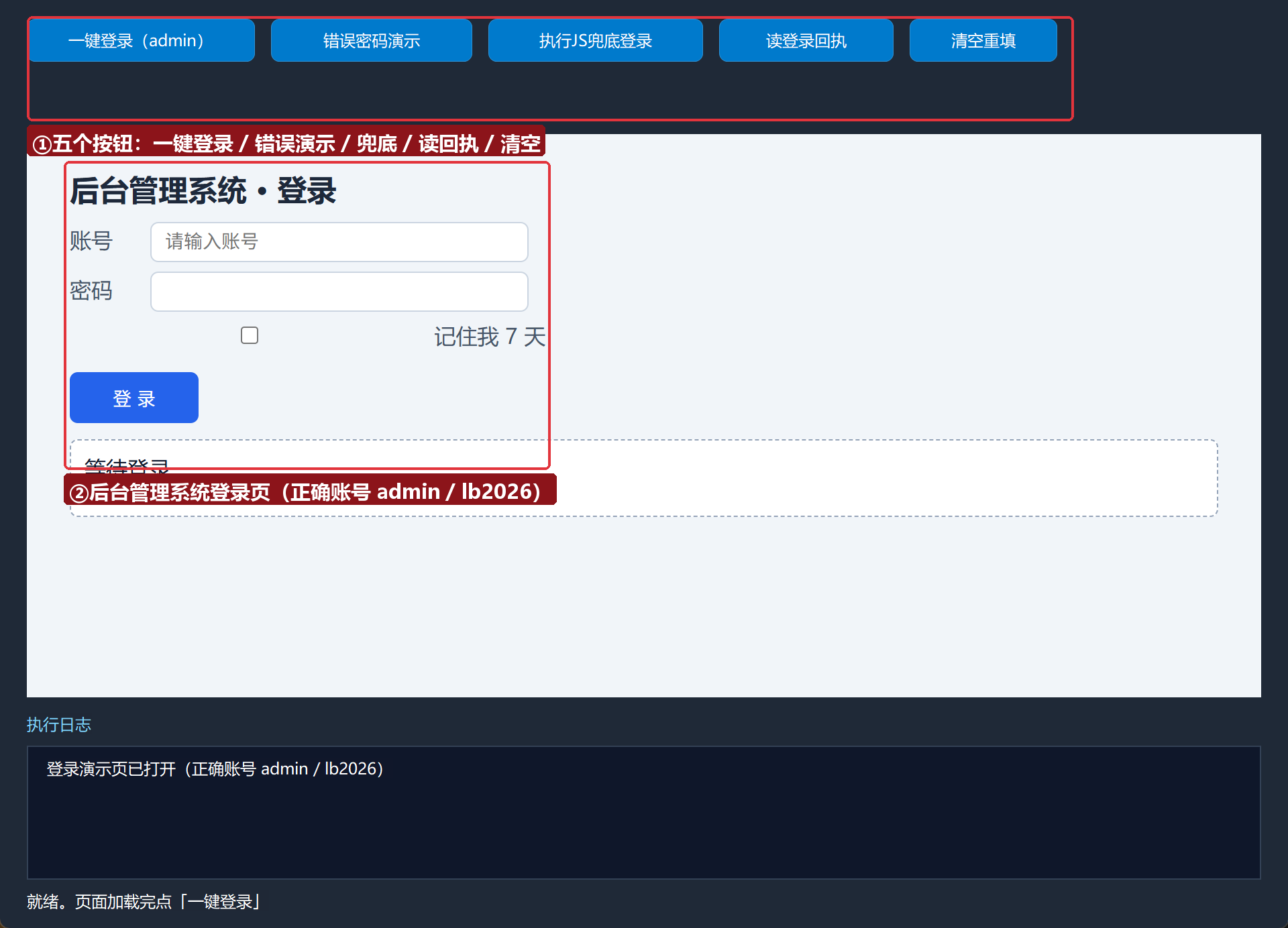1288x928 pixels.
Task: Tick the 记住我 7 天 checkbox
Action: pos(250,335)
